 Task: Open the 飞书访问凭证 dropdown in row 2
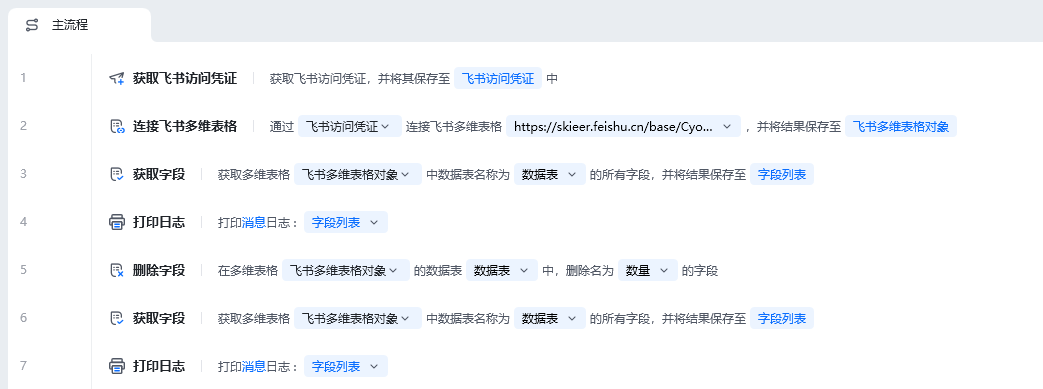350,126
